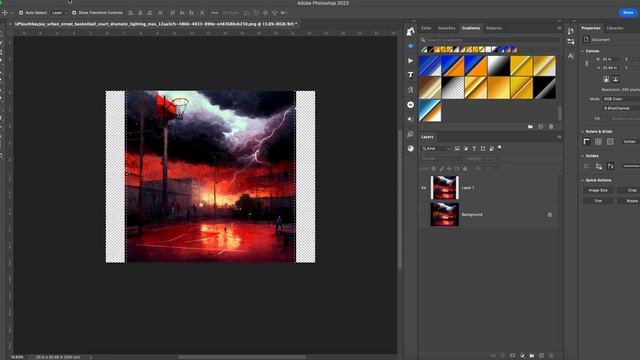
Task: Click the canvas height input field
Action: pyautogui.click(x=611, y=68)
